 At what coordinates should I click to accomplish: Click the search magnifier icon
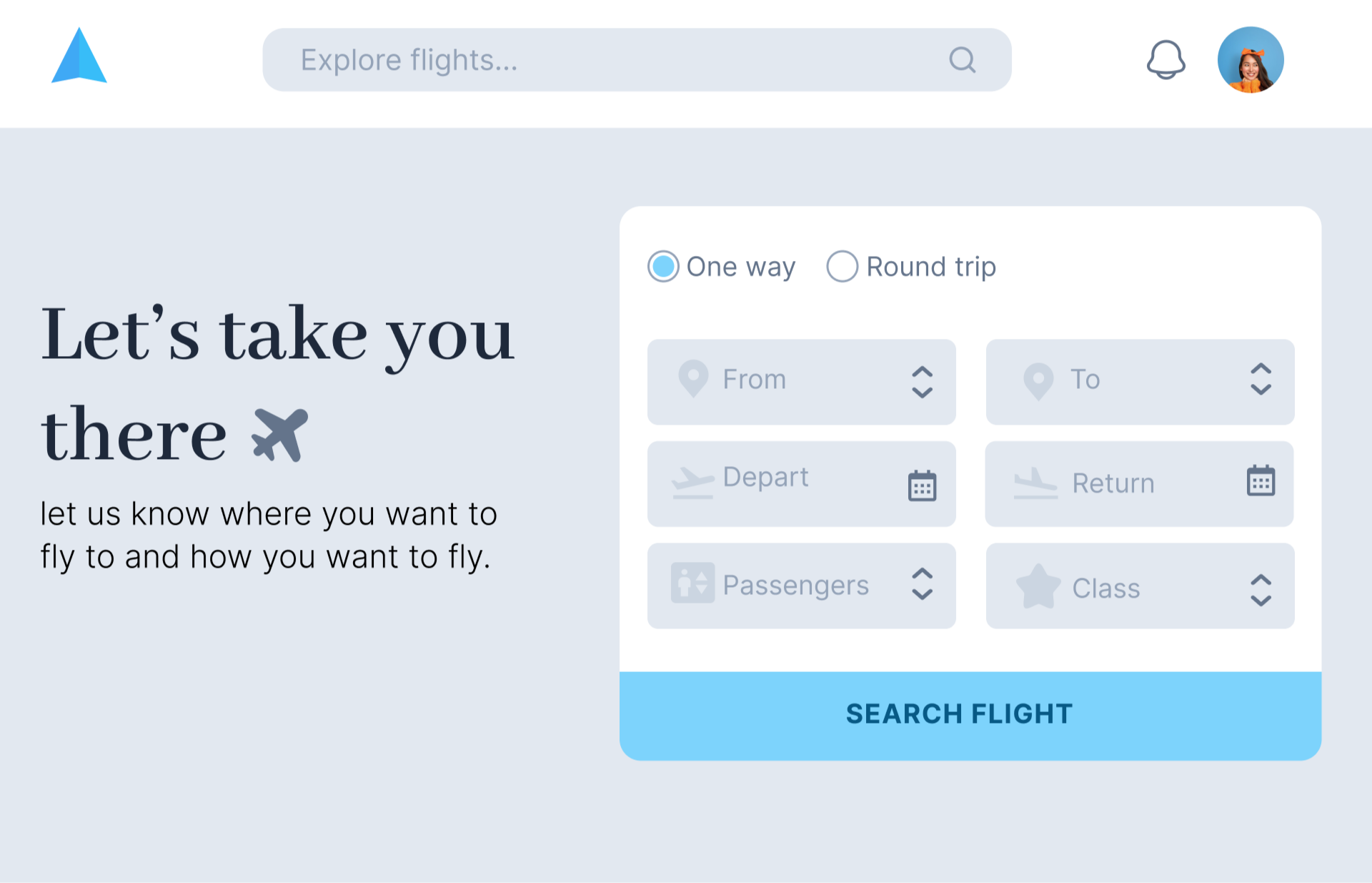[x=962, y=59]
